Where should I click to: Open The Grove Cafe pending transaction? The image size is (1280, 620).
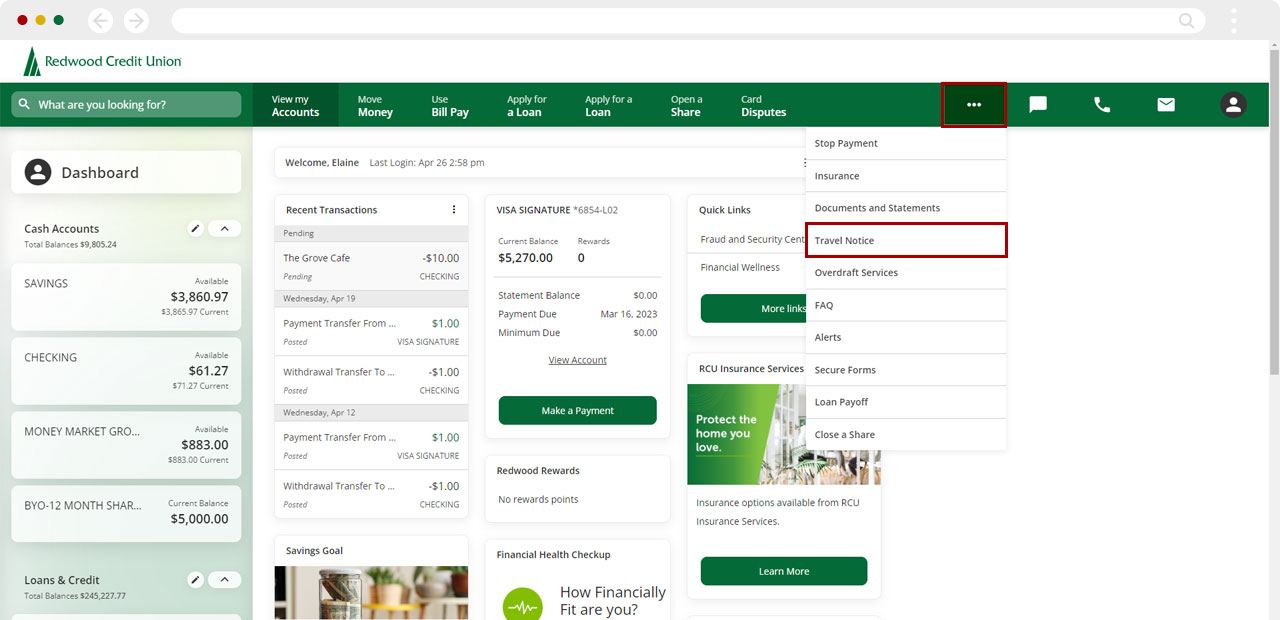tap(371, 266)
